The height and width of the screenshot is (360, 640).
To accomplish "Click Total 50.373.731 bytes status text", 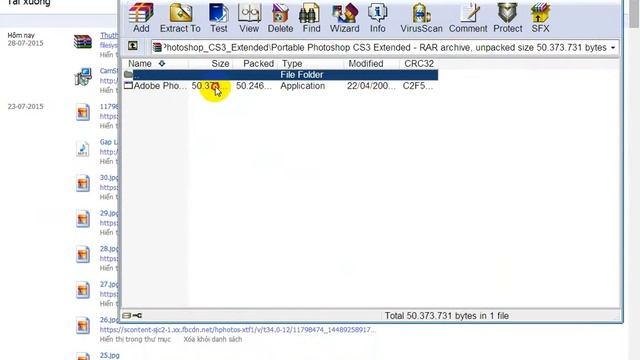I will (447, 316).
